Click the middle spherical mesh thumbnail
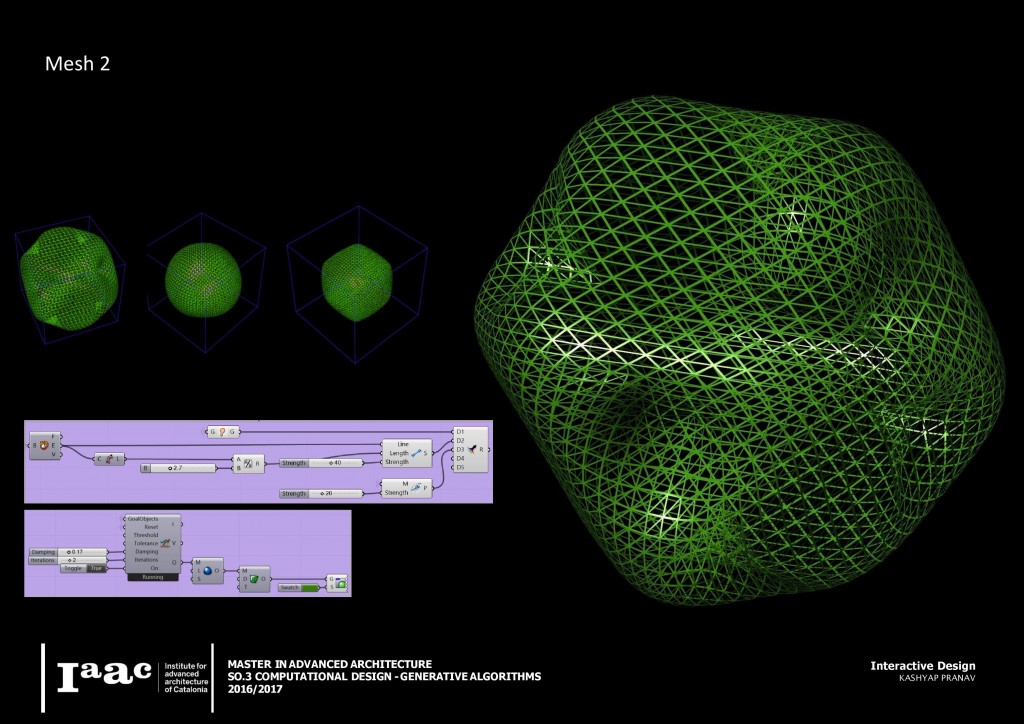This screenshot has height=724, width=1024. 204,276
